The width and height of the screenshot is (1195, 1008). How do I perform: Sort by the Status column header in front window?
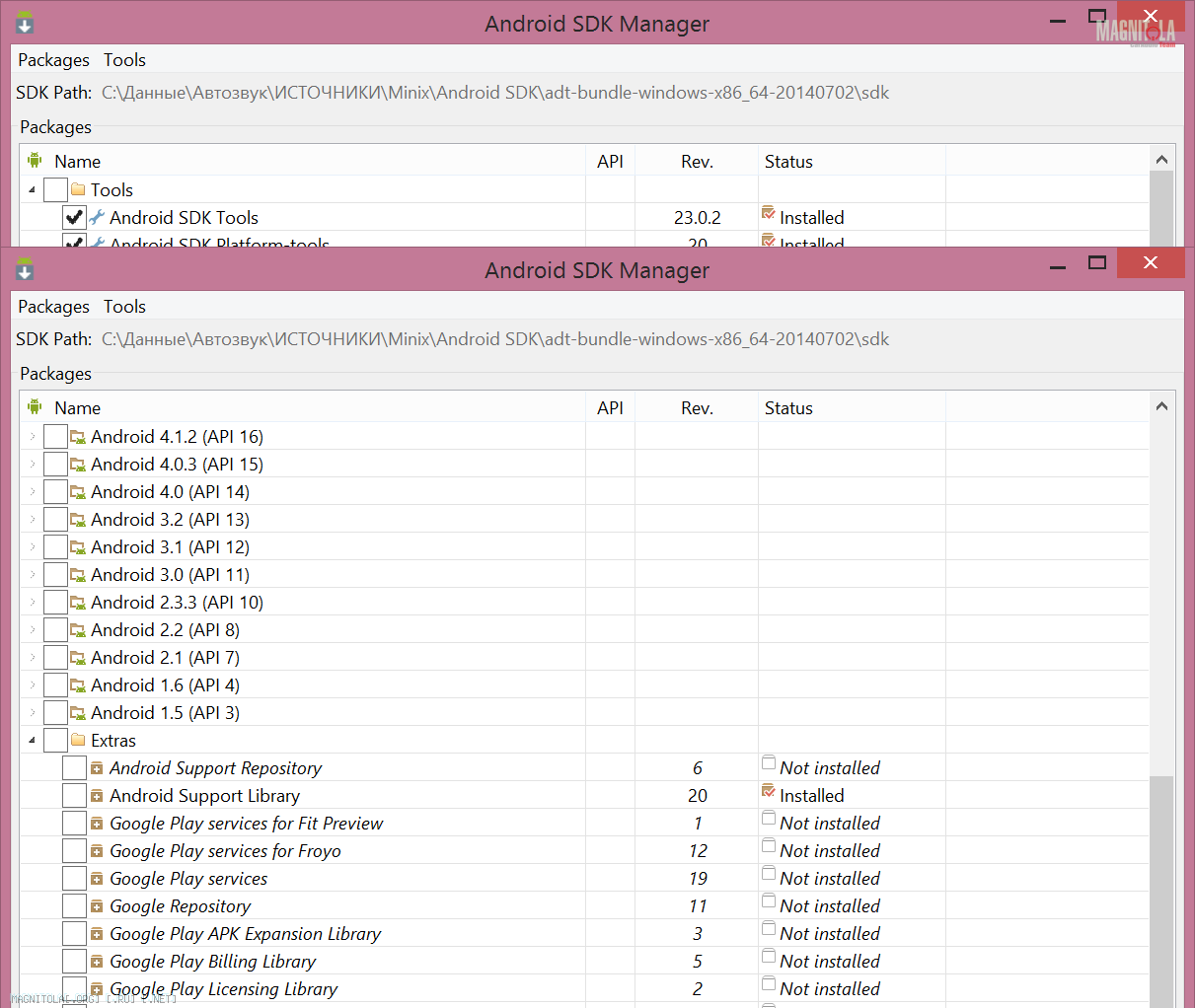852,407
